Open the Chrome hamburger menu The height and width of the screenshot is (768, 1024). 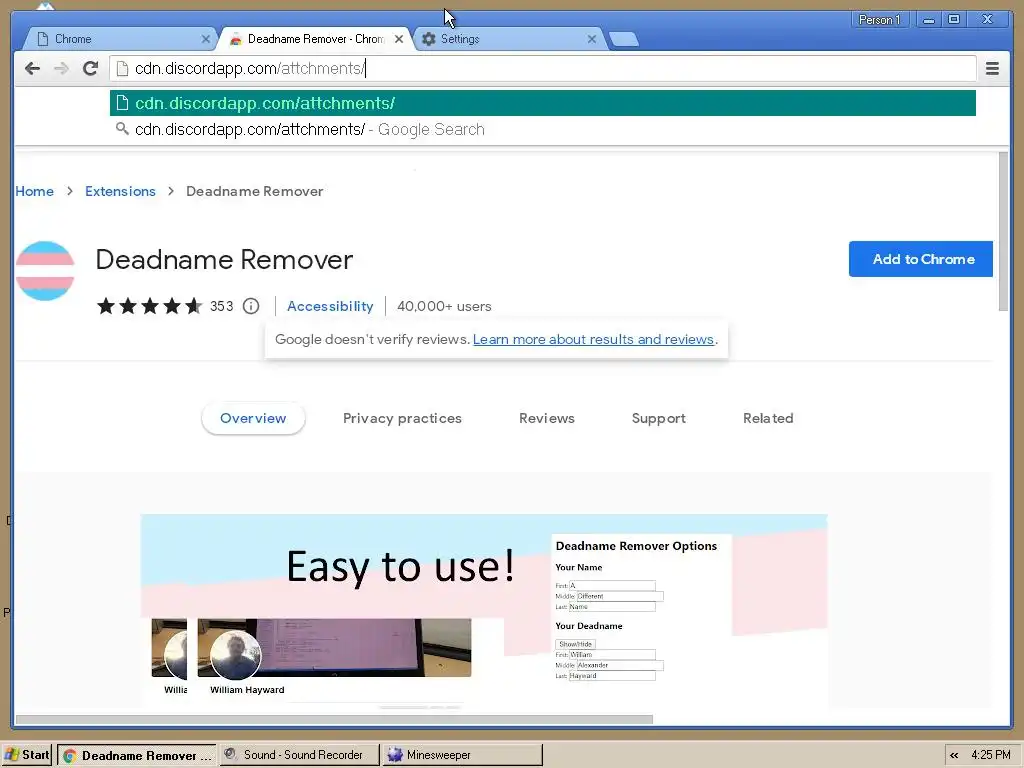992,68
